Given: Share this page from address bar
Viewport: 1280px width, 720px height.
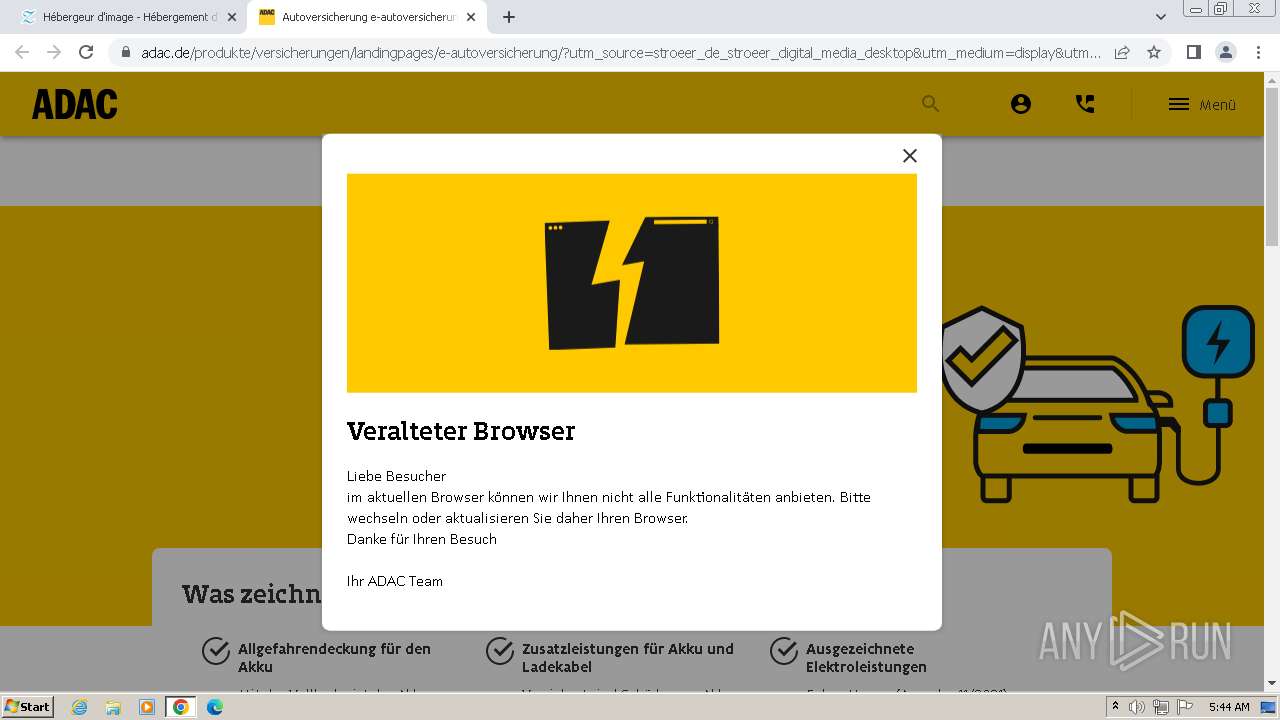Looking at the screenshot, I should pyautogui.click(x=1122, y=52).
